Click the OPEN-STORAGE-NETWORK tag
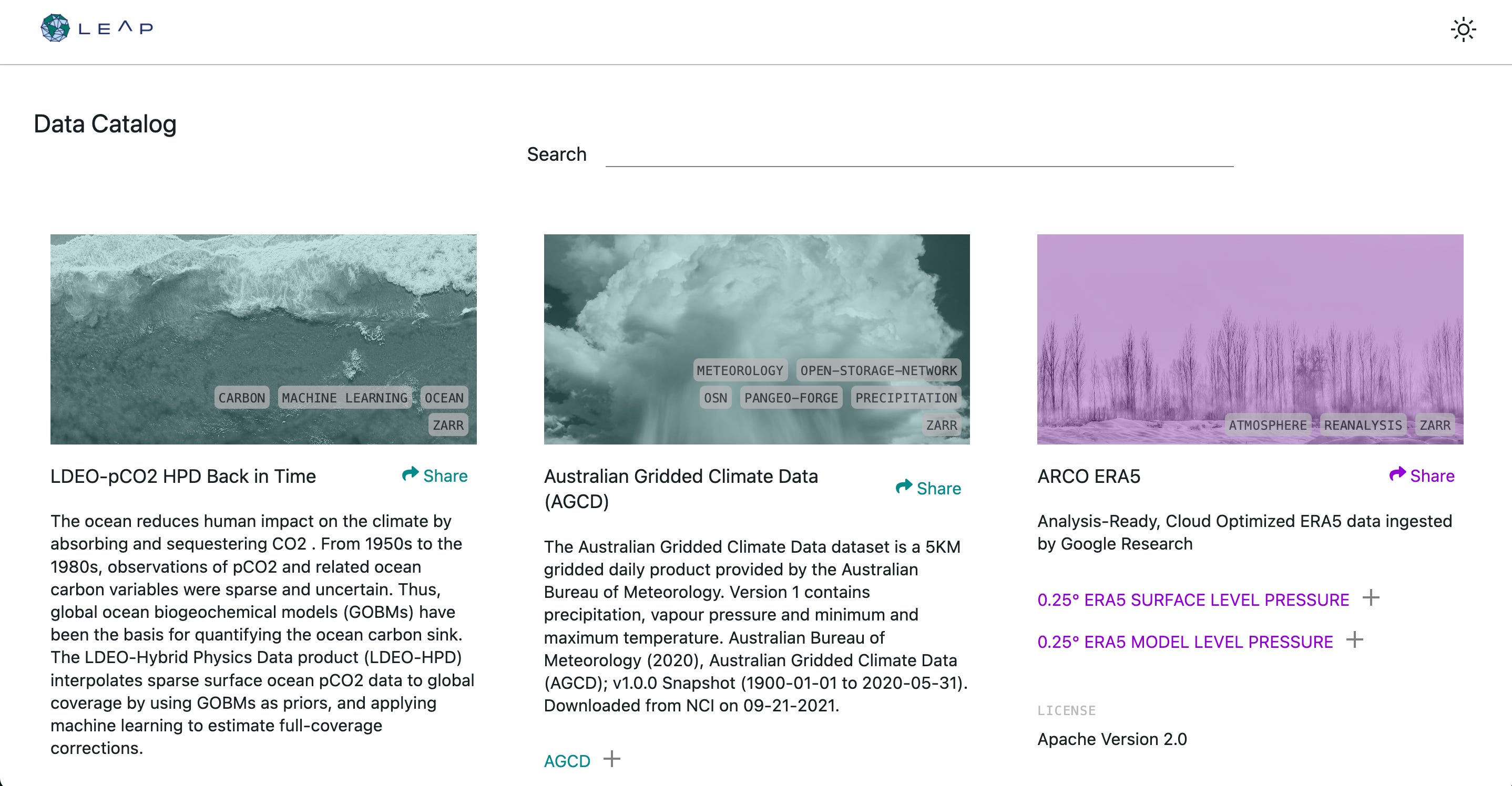The height and width of the screenshot is (786, 1512). pos(878,371)
